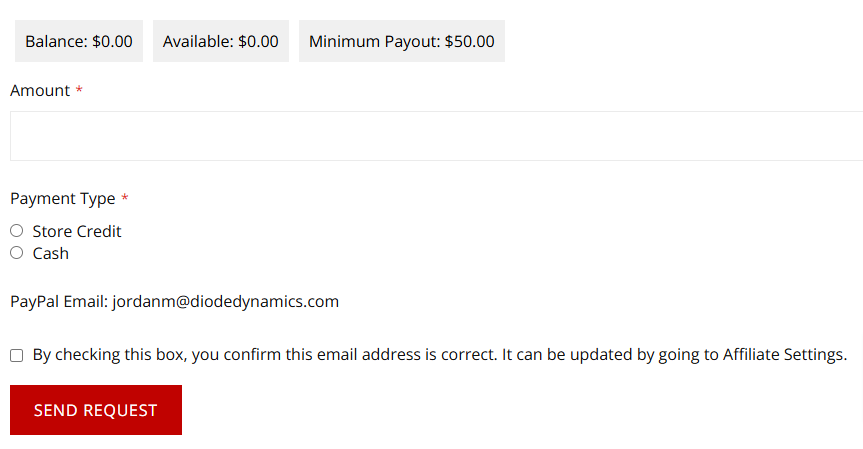Click the 'Affiliate Settings' text in the confirmation
Image resolution: width=863 pixels, height=449 pixels.
click(x=784, y=354)
